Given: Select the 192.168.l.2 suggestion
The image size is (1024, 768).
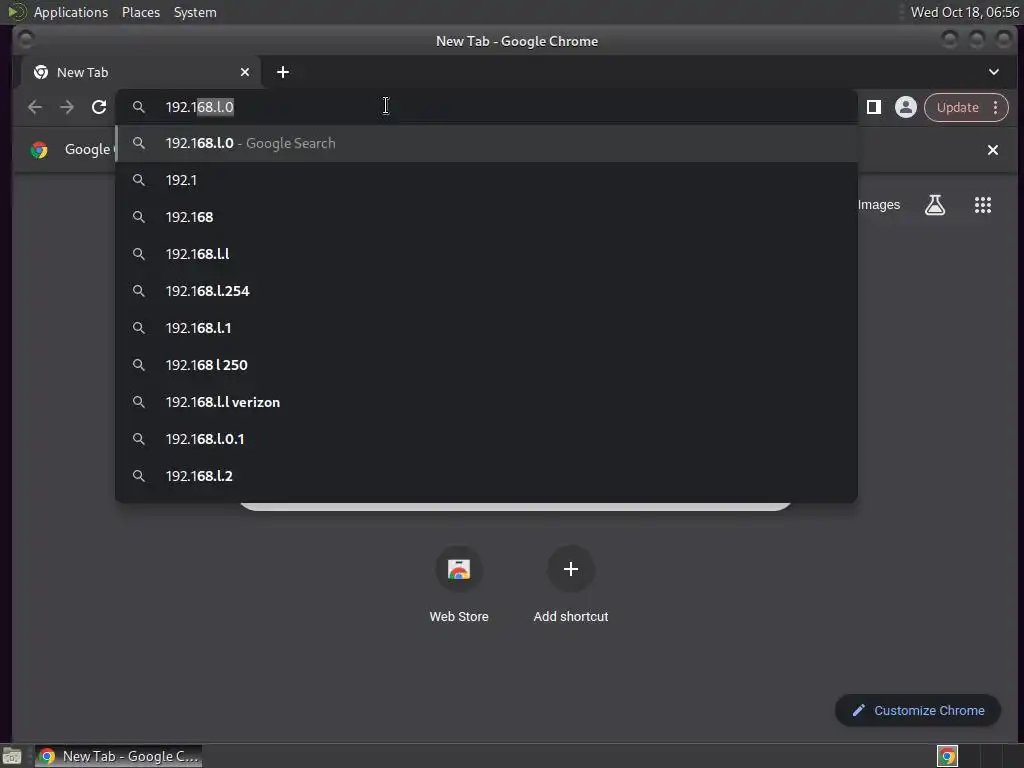Looking at the screenshot, I should point(486,476).
